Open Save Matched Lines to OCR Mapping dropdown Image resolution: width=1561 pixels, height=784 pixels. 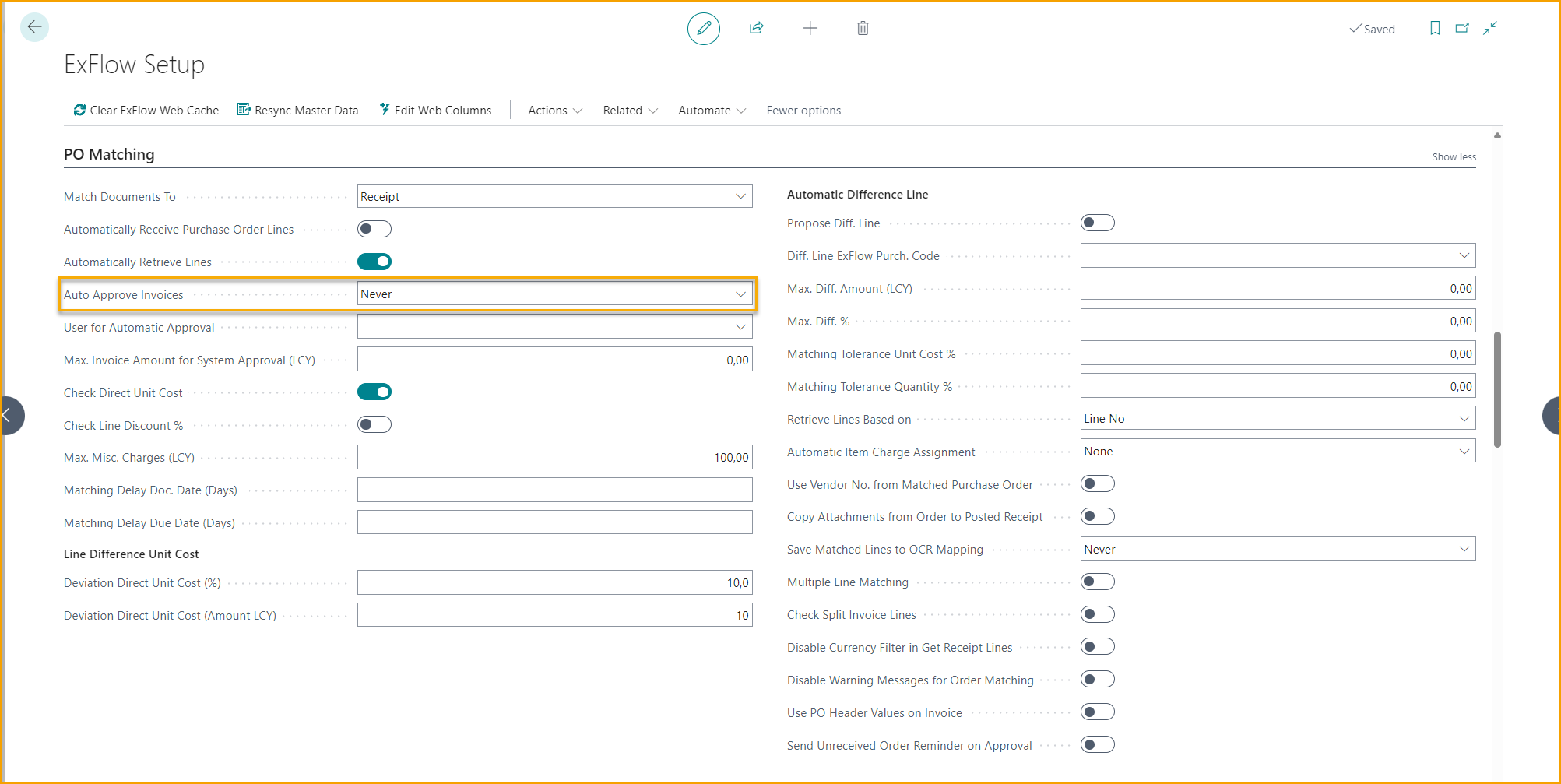point(1278,549)
